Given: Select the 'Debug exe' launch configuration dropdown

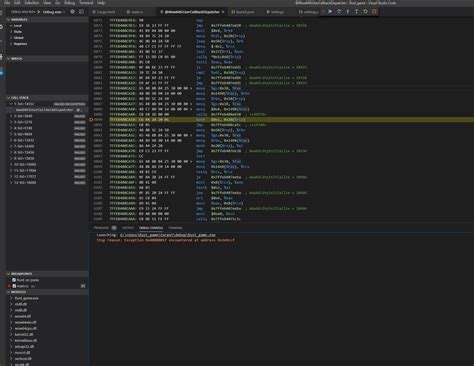Looking at the screenshot, I should (x=53, y=12).
